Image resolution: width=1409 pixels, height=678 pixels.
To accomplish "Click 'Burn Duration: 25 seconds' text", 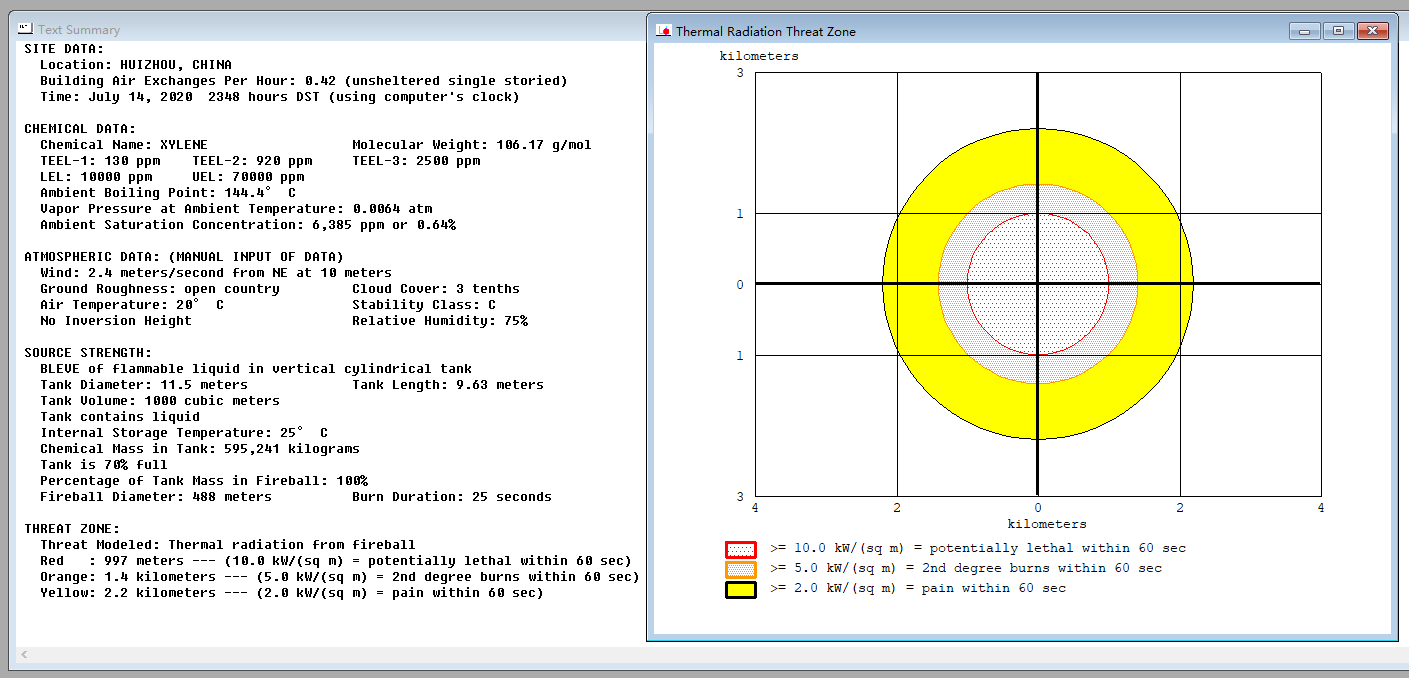I will (452, 496).
